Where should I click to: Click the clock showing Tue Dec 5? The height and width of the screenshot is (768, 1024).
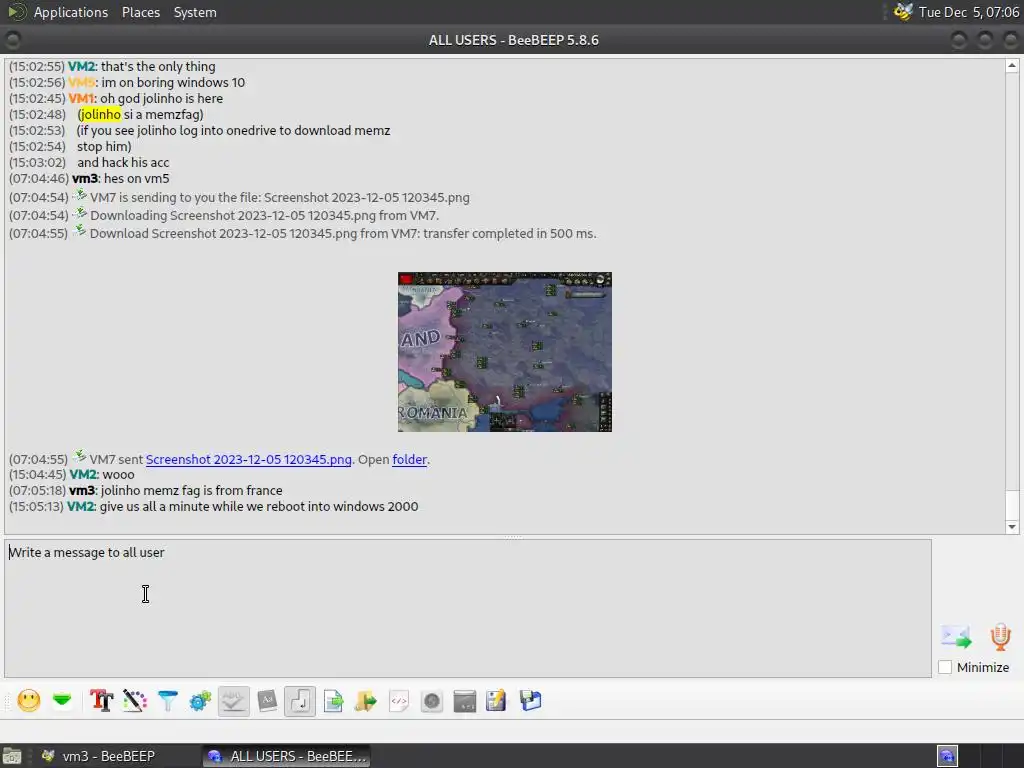968,12
